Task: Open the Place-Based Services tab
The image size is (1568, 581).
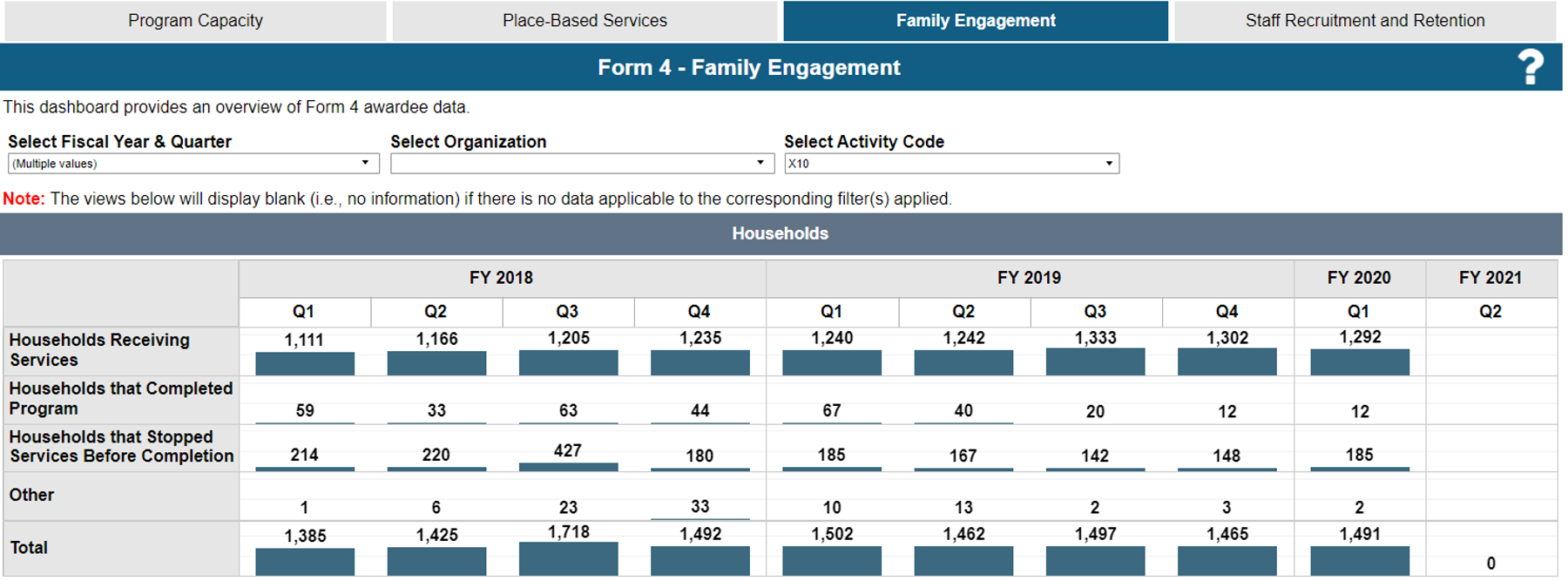Action: click(x=585, y=21)
